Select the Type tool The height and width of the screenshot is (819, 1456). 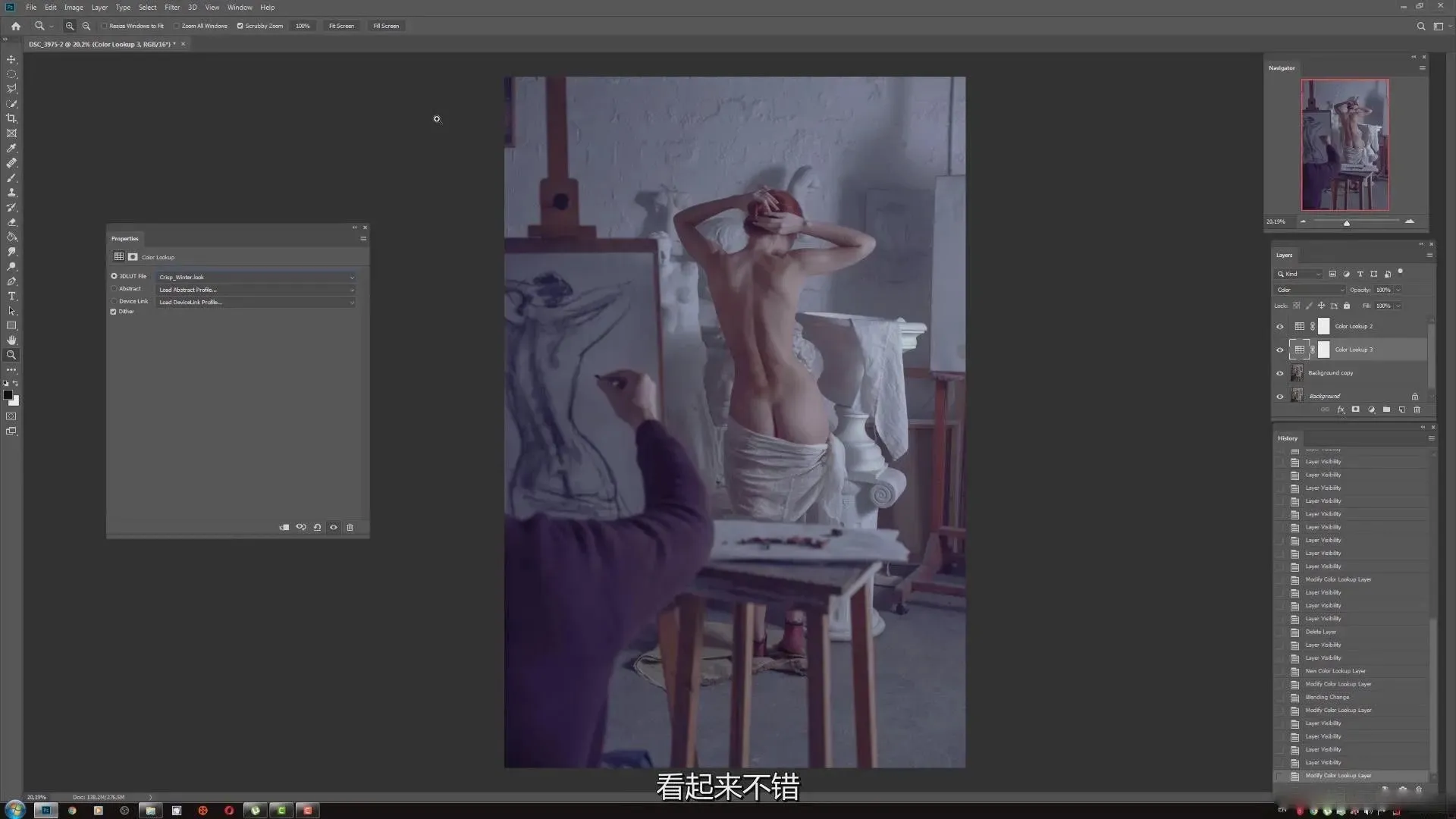click(x=11, y=296)
